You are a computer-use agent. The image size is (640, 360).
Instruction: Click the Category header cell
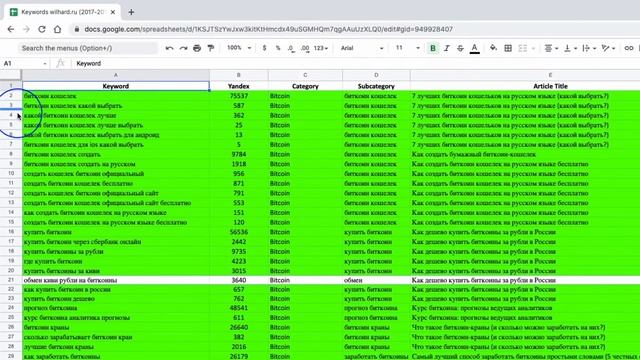(x=305, y=86)
